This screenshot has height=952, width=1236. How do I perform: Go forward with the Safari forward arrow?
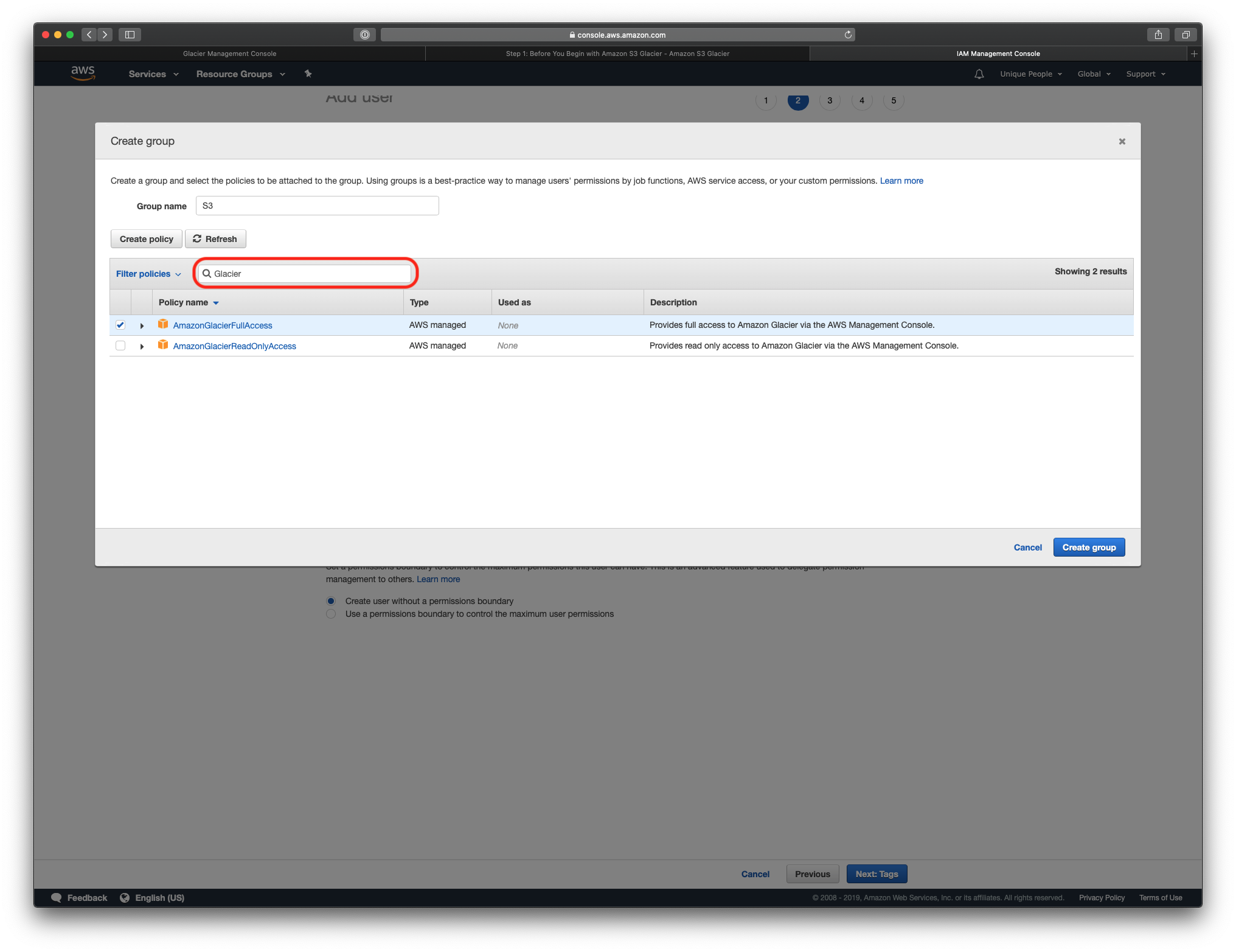[x=105, y=35]
